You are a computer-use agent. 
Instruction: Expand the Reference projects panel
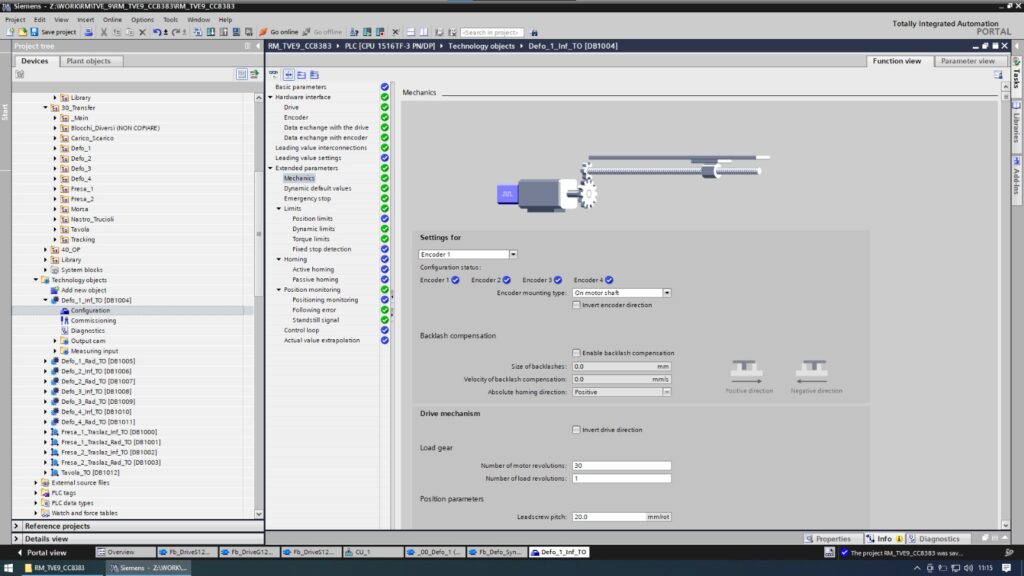[x=16, y=526]
